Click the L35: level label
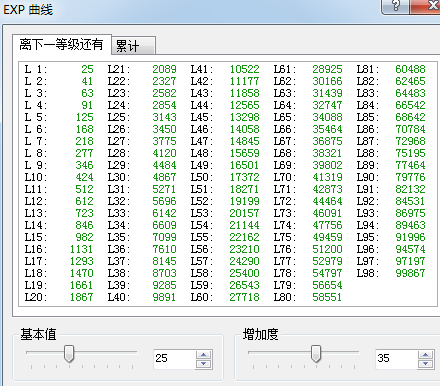The height and width of the screenshot is (386, 440). click(119, 237)
